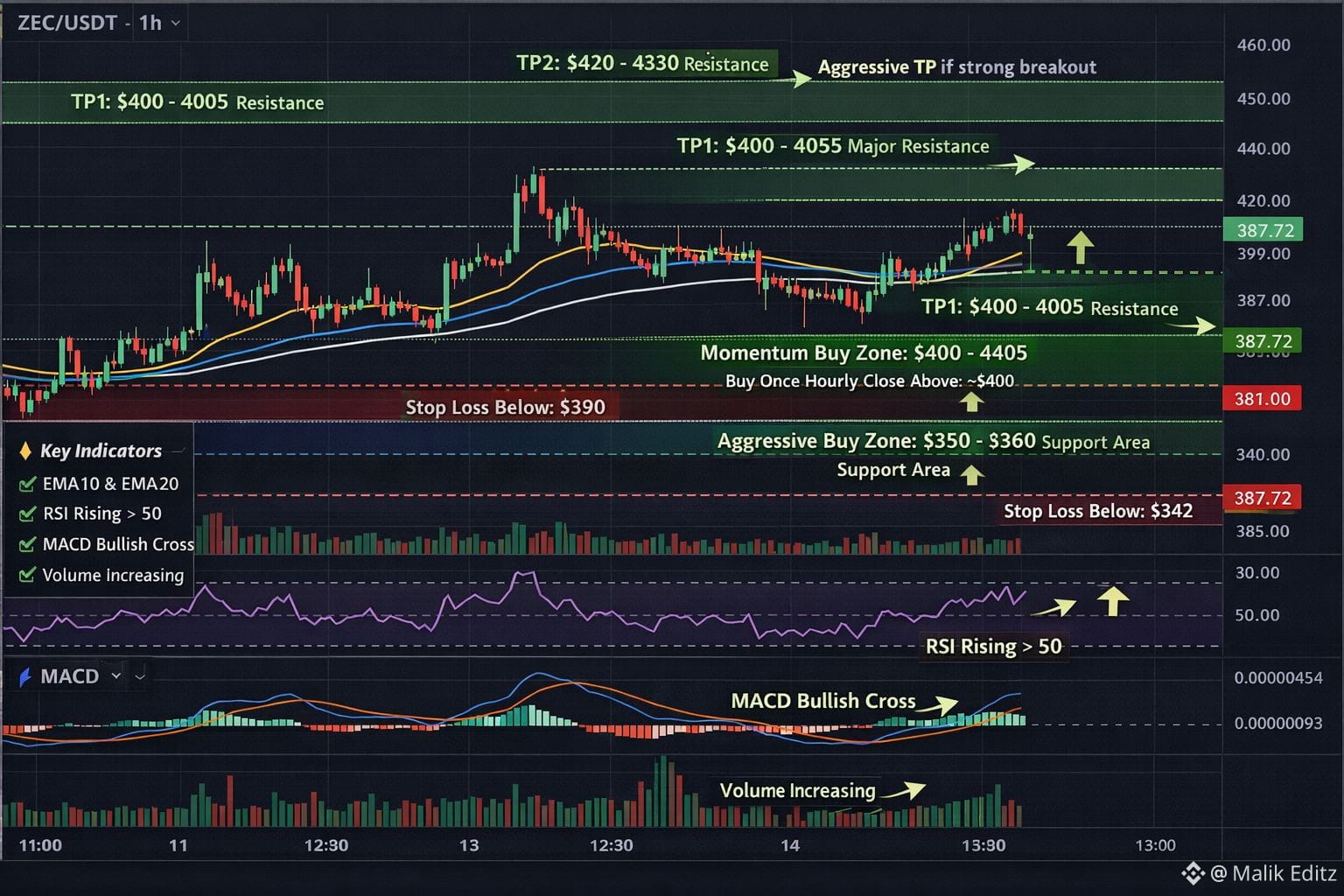Click the Key Indicators panel title
The image size is (1344, 896).
[101, 451]
